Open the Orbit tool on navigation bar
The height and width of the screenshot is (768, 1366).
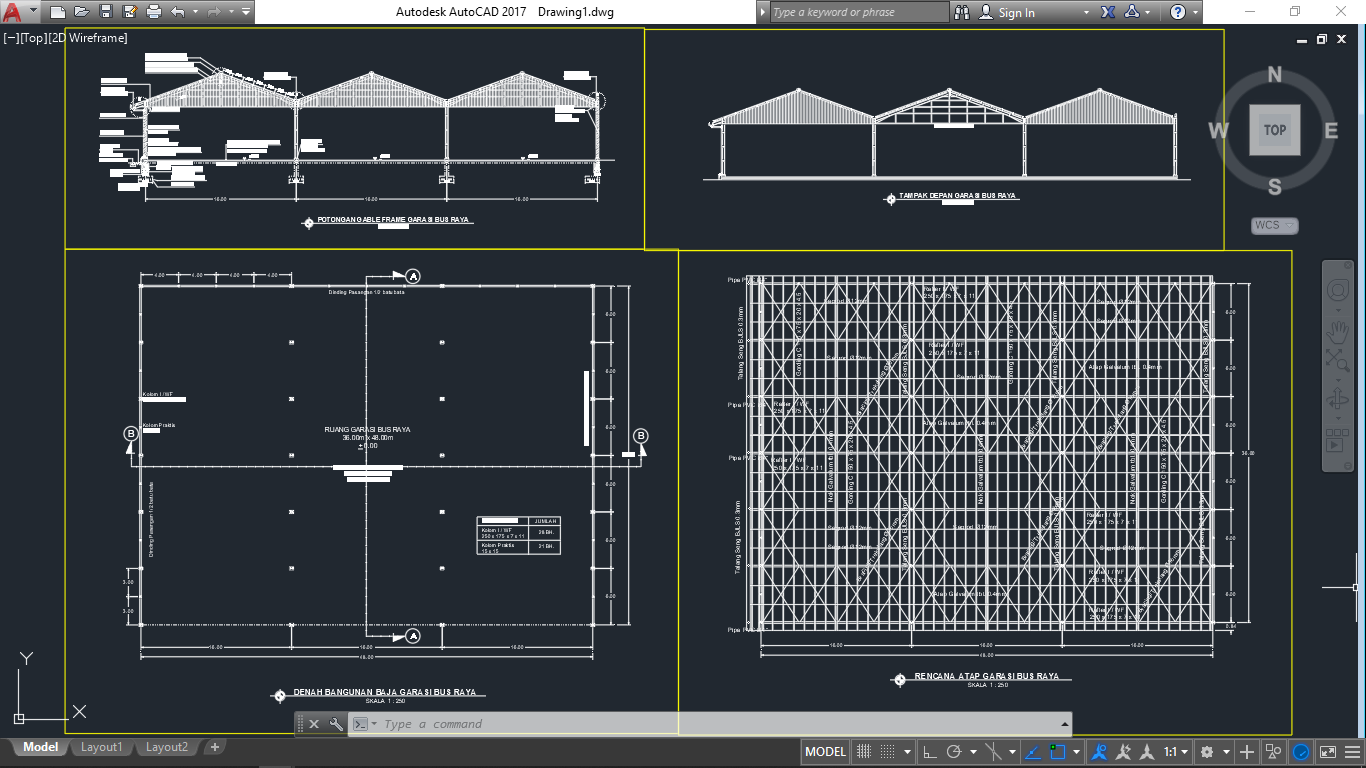[1338, 398]
